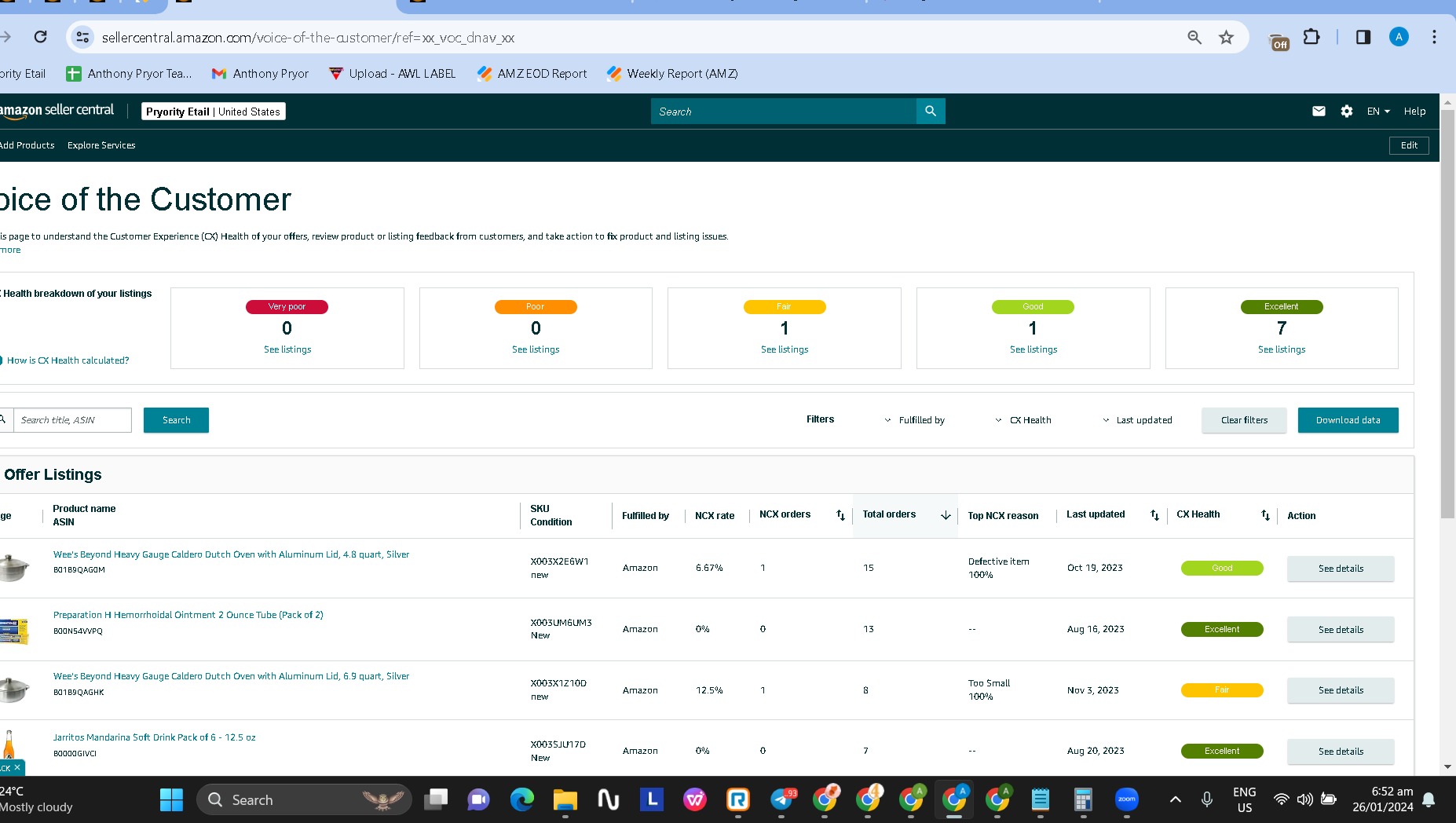Viewport: 1456px width, 823px height.
Task: Open How is CX Health calculated link
Action: pos(68,360)
